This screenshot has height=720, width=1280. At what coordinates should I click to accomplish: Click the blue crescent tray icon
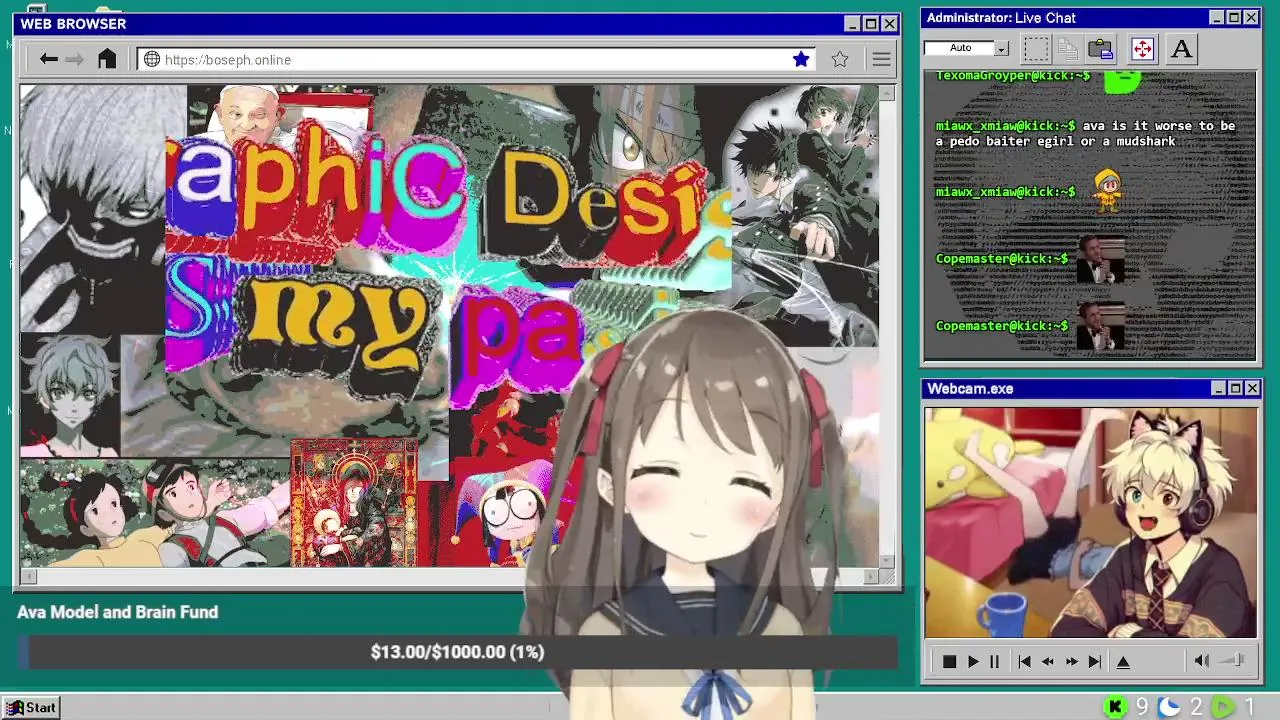click(1169, 707)
